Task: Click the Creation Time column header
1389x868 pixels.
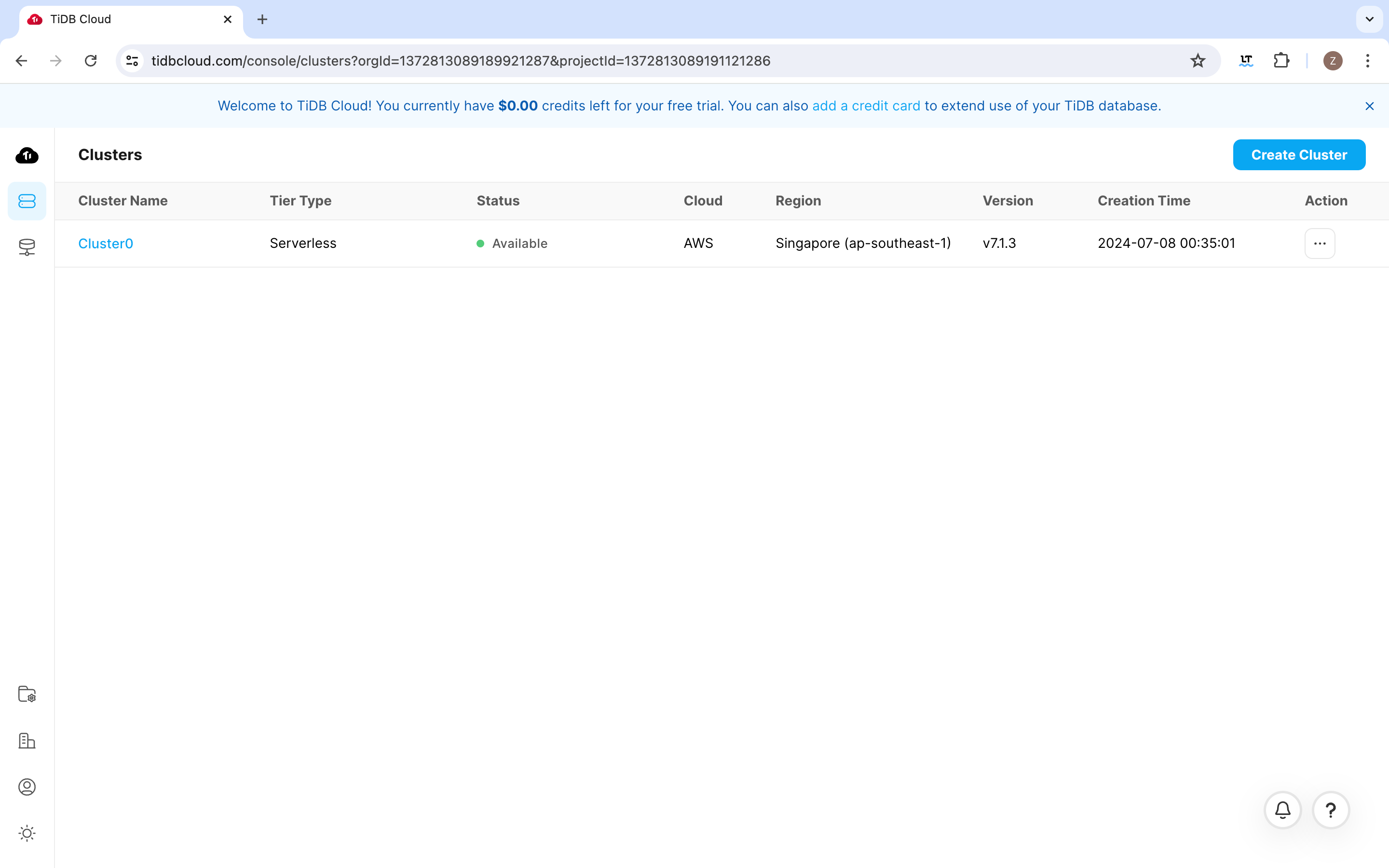Action: point(1144,201)
